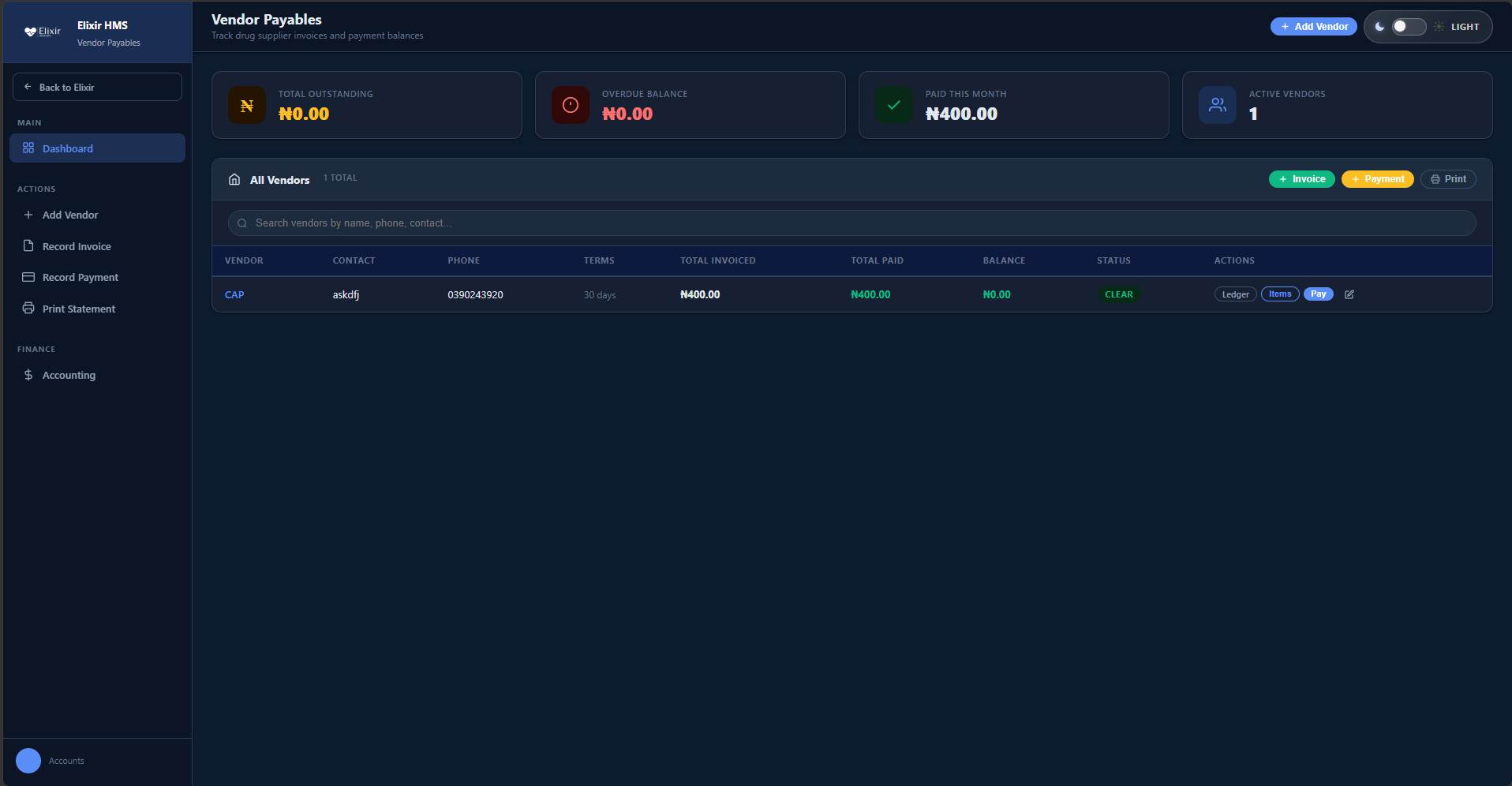
Task: Open Accounting under Finance
Action: pyautogui.click(x=97, y=375)
